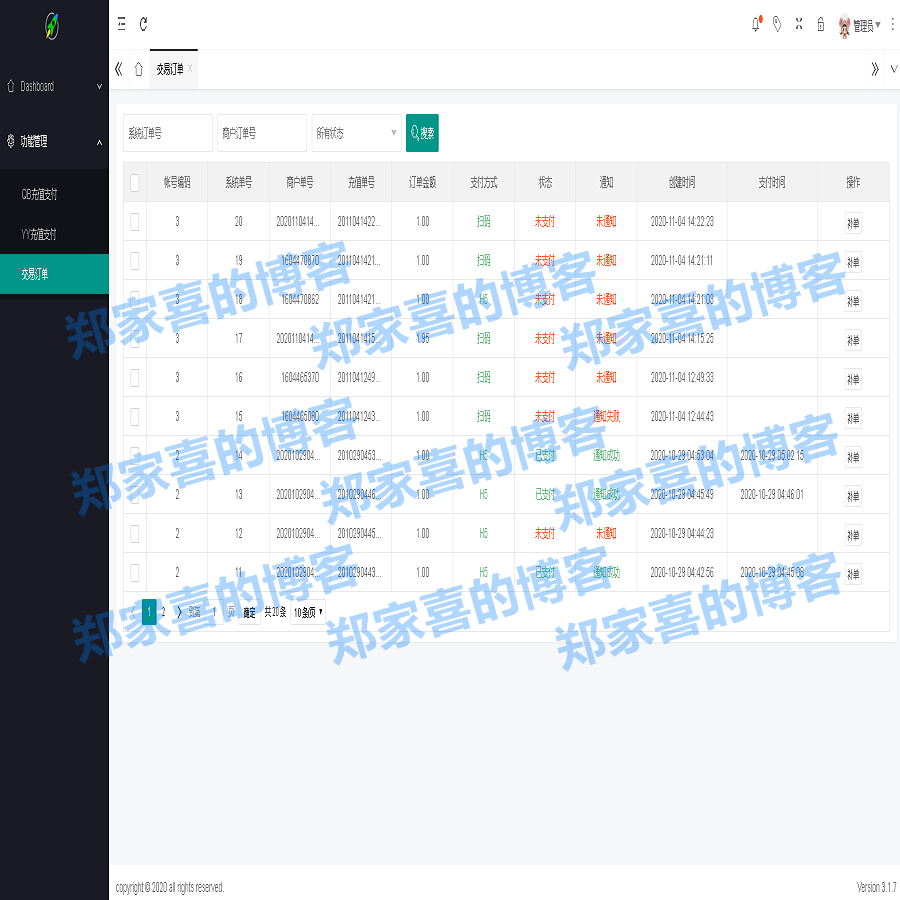
Task: Click the 系统订单号 input field
Action: [168, 132]
